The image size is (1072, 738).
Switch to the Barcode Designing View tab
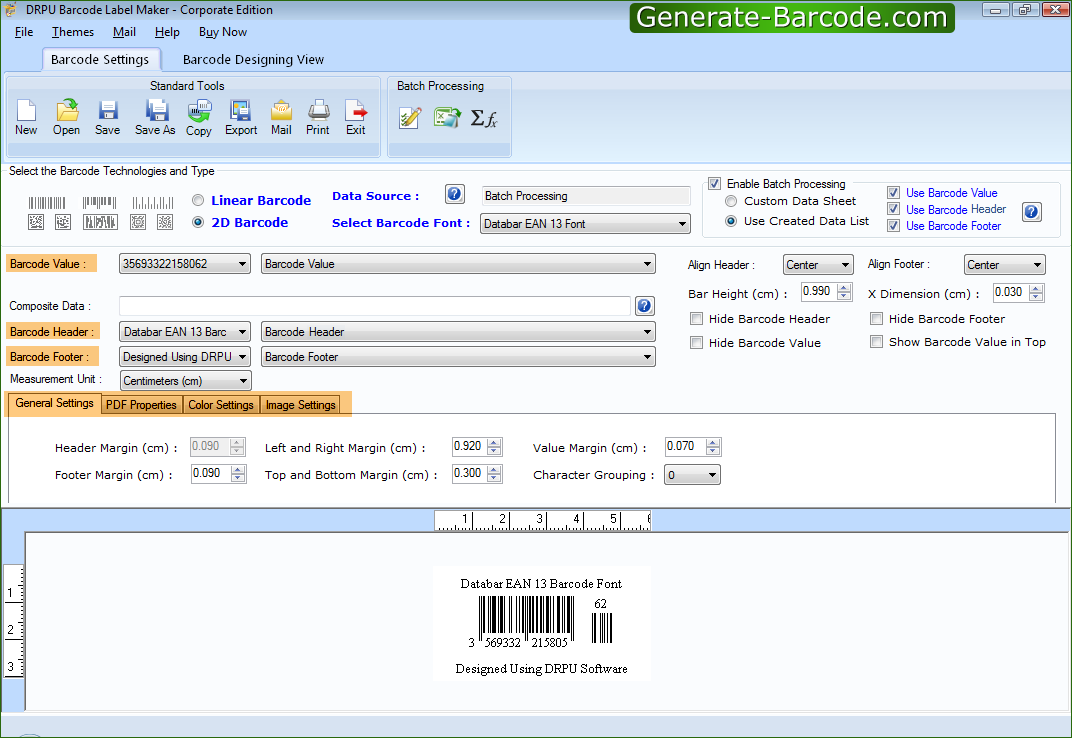(252, 59)
